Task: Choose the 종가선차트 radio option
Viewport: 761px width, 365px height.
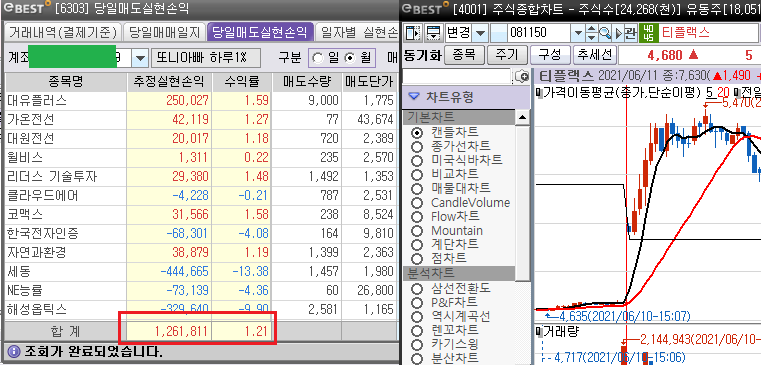Action: tap(417, 146)
